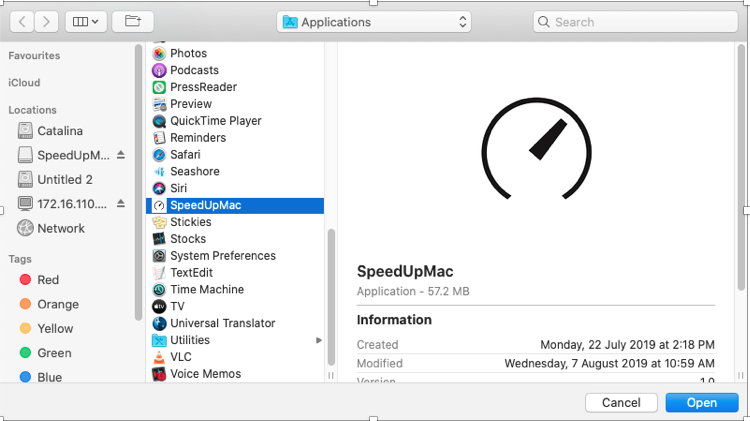Expand the Utilities folder arrow
The width and height of the screenshot is (750, 421).
tap(319, 340)
